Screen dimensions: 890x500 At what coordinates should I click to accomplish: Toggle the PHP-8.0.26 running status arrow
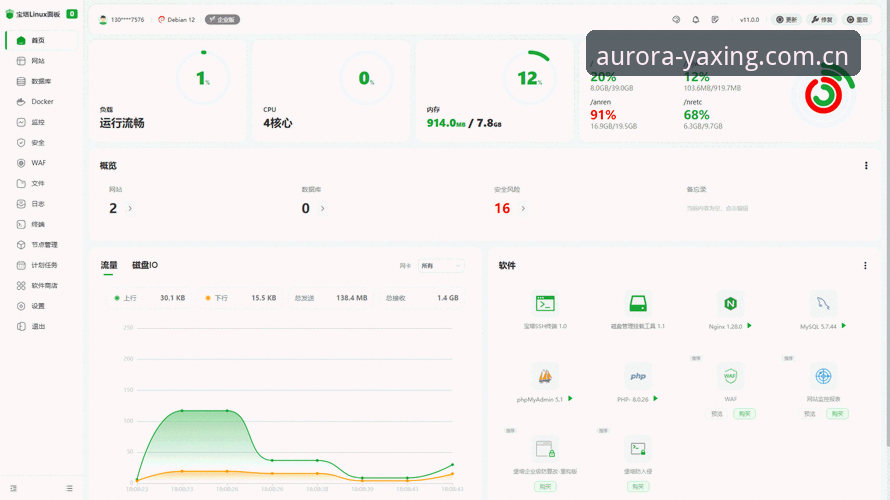655,398
